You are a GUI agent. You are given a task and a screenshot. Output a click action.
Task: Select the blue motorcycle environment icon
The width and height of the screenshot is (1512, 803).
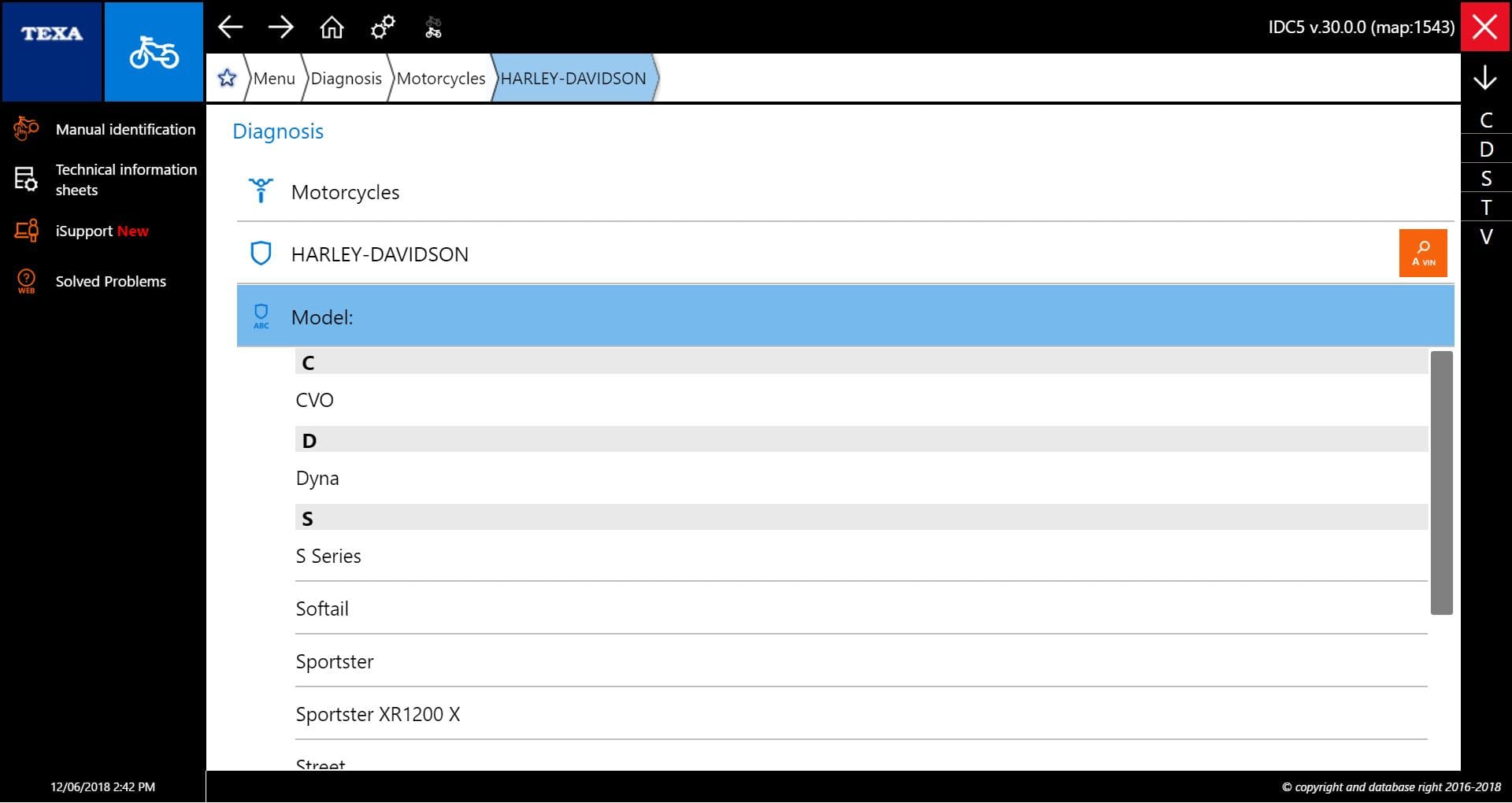click(154, 50)
